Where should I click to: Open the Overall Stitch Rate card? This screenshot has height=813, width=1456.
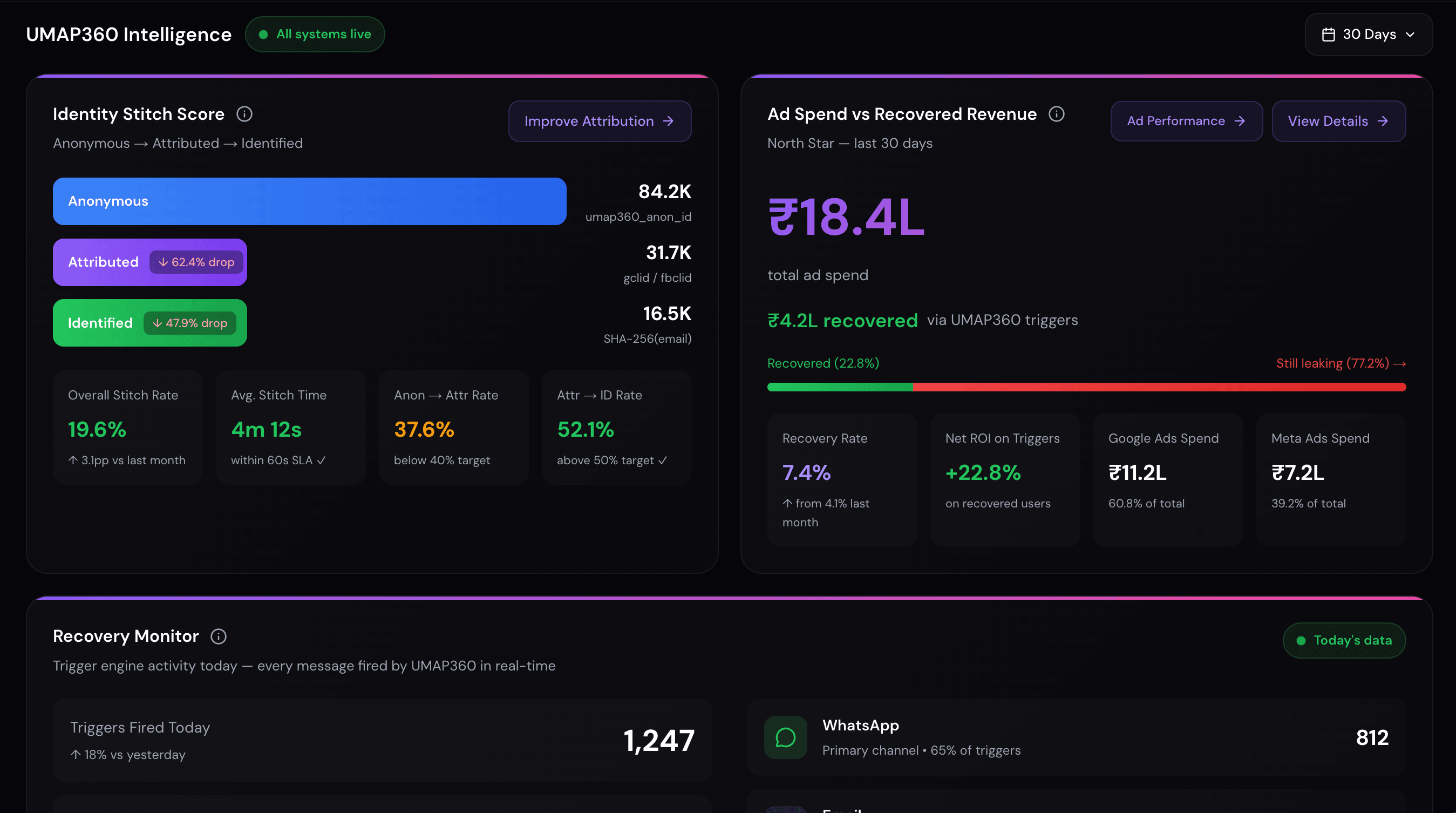point(128,428)
